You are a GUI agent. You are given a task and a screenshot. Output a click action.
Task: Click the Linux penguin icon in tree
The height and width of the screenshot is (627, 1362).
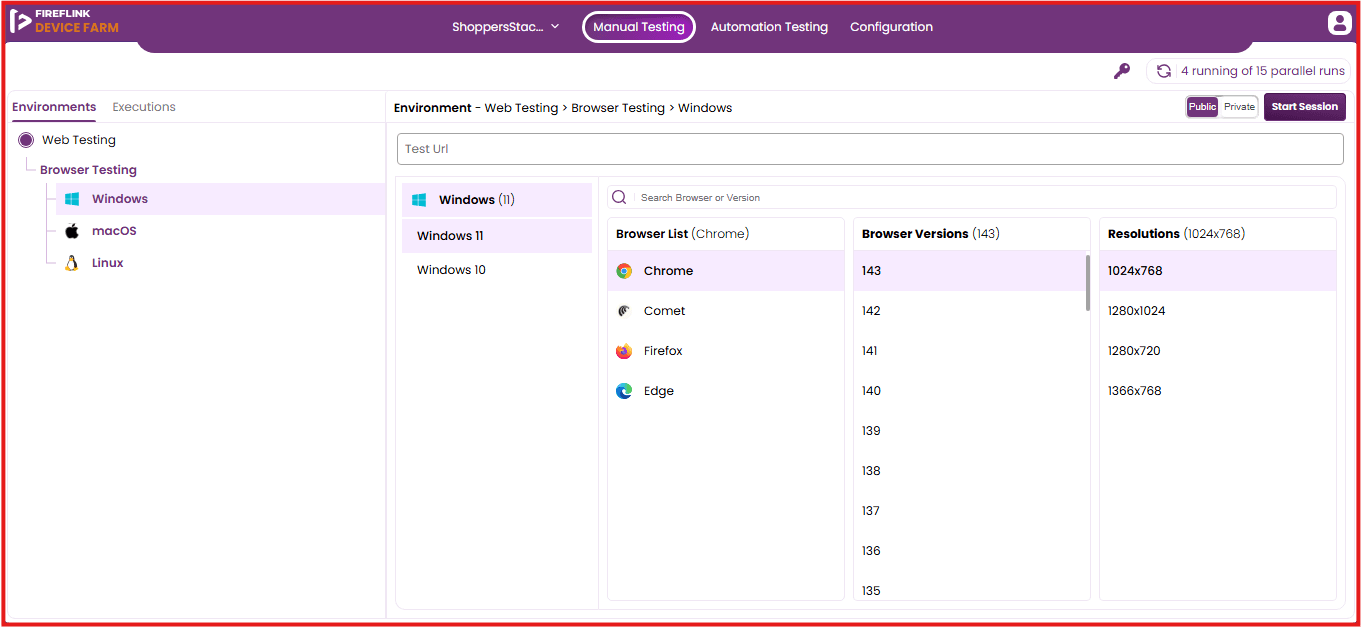click(71, 263)
